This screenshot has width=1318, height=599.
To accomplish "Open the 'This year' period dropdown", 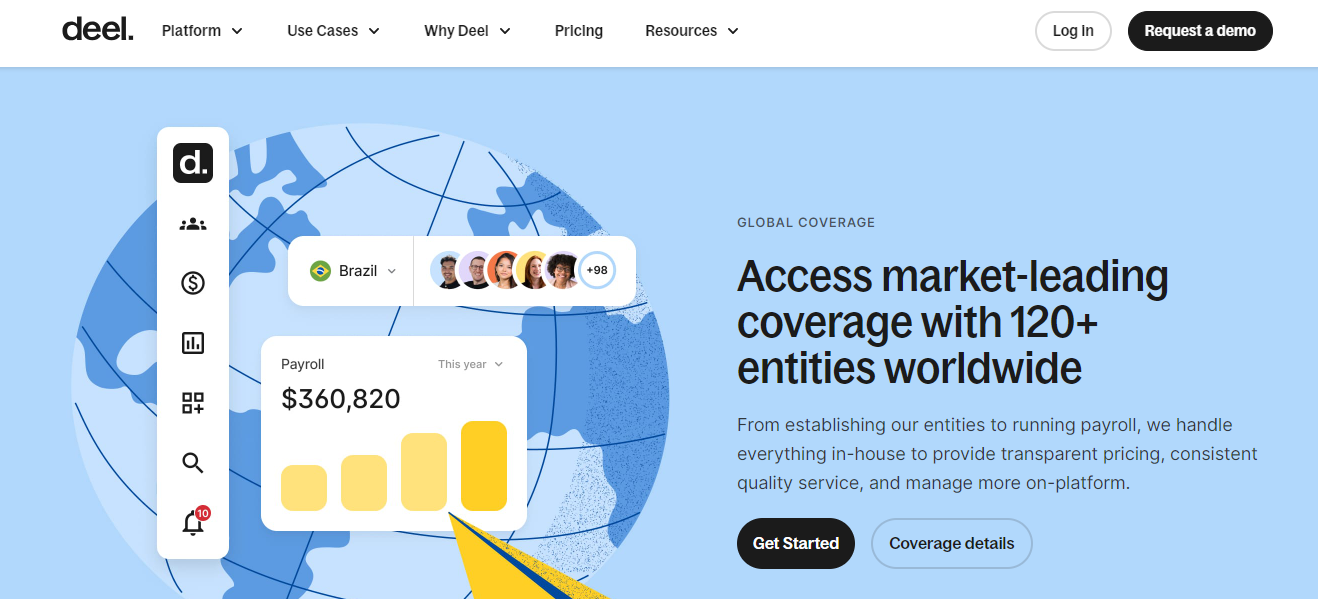I will (471, 364).
